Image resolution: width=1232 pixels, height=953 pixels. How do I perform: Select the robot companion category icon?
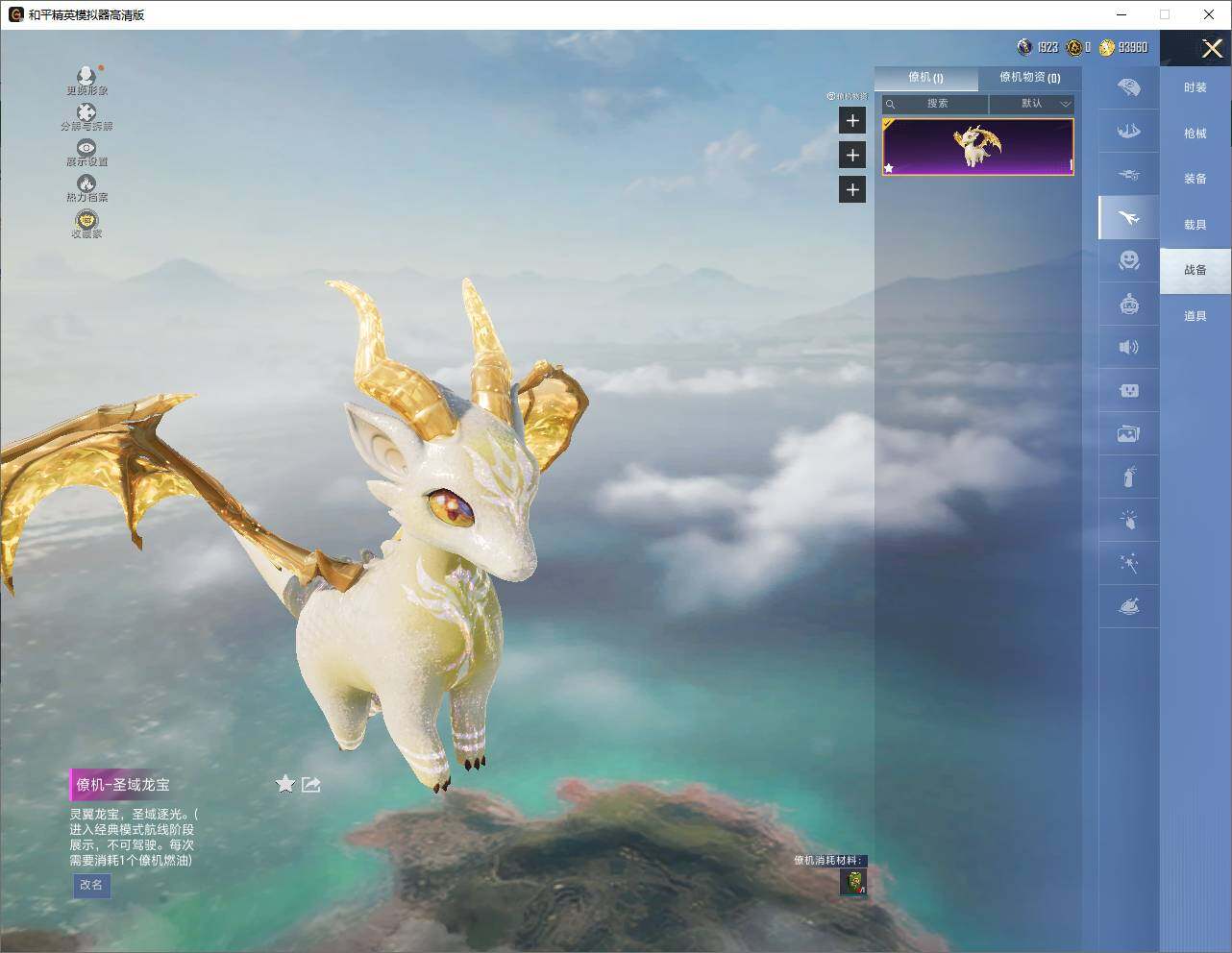[x=1129, y=304]
